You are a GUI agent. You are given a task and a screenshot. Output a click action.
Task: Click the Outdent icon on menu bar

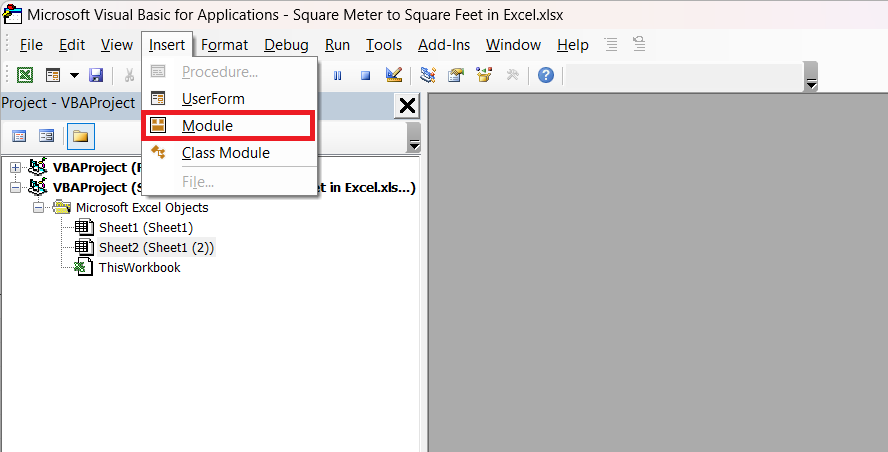639,44
